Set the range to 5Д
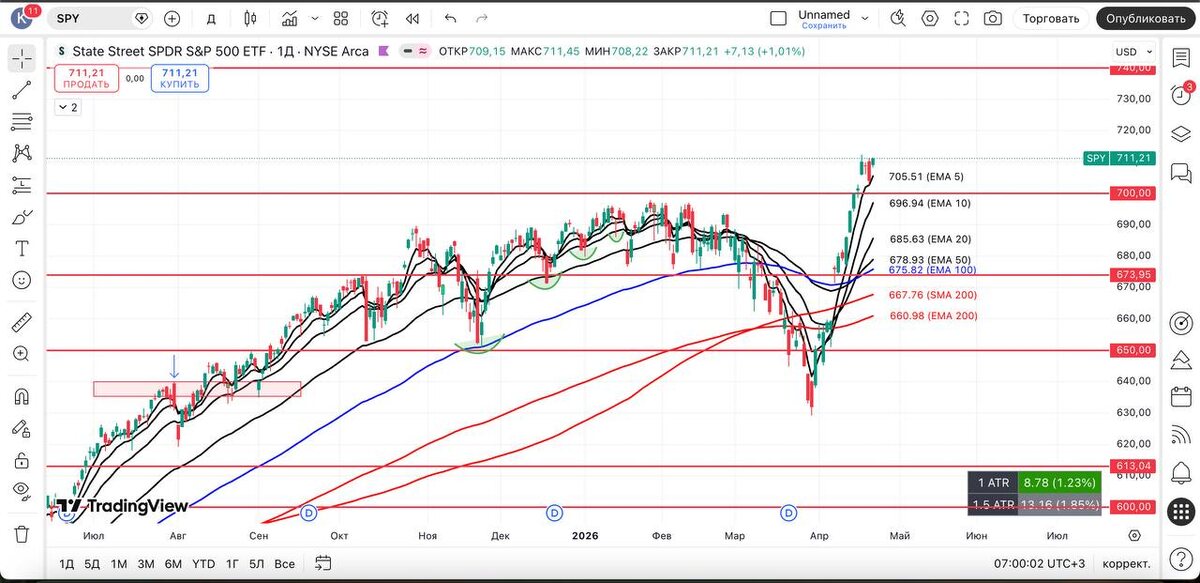Viewport: 1200px width, 583px height. (92, 564)
